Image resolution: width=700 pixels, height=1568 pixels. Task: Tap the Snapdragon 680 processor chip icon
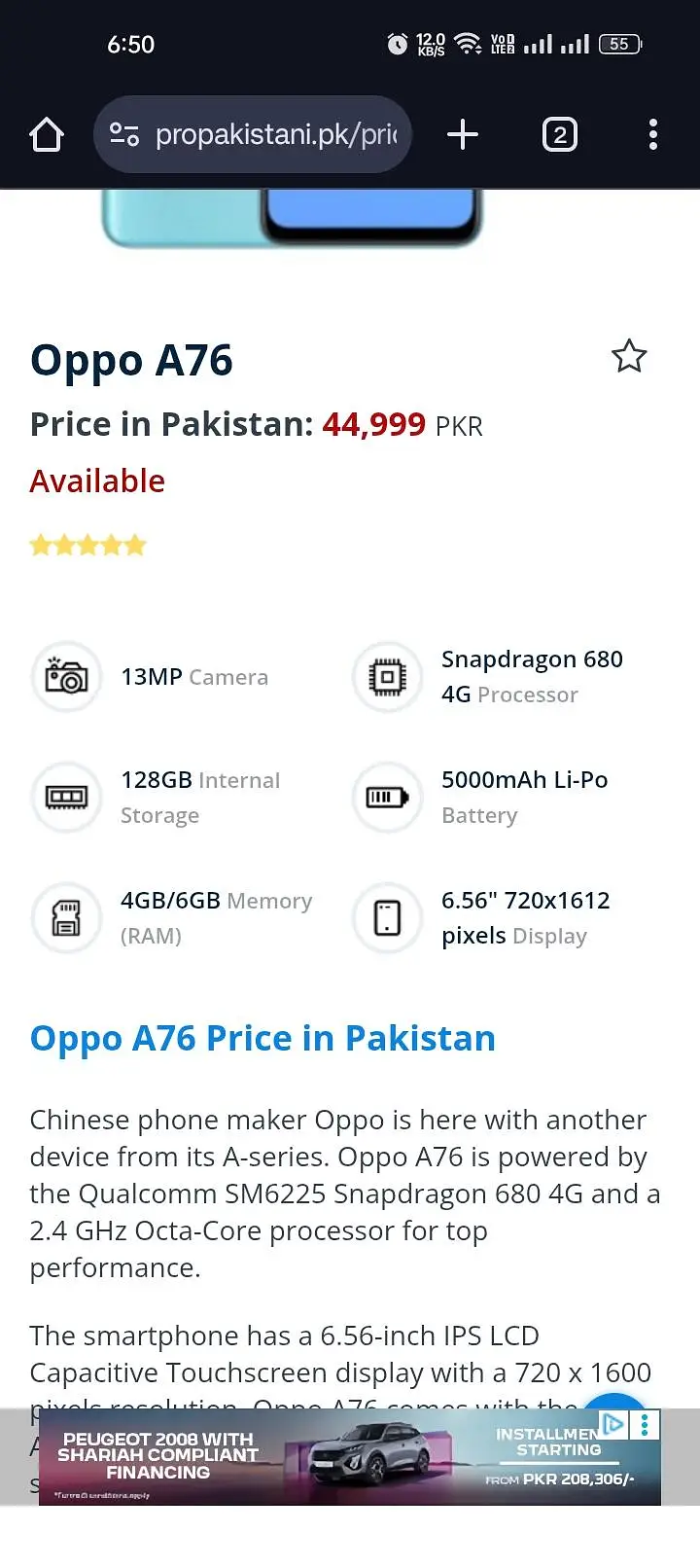point(387,676)
